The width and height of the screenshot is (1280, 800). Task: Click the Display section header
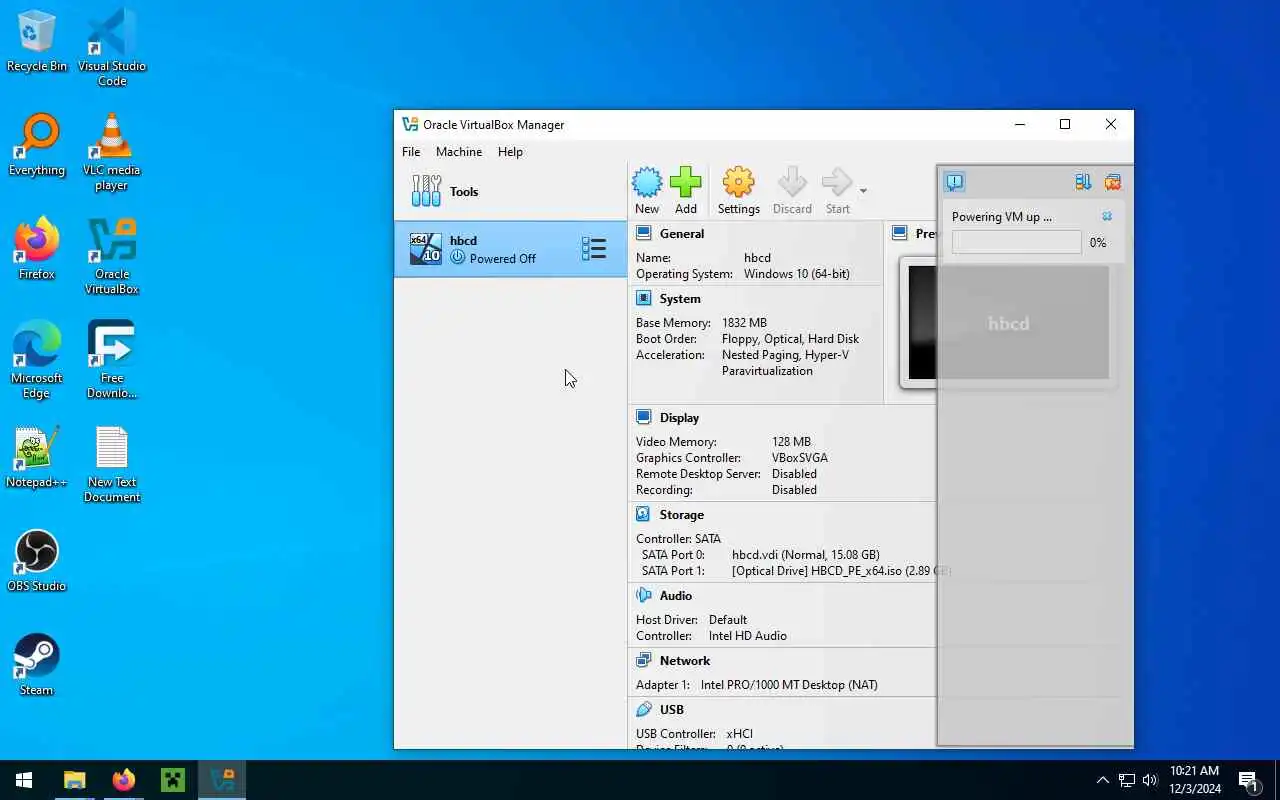point(679,418)
